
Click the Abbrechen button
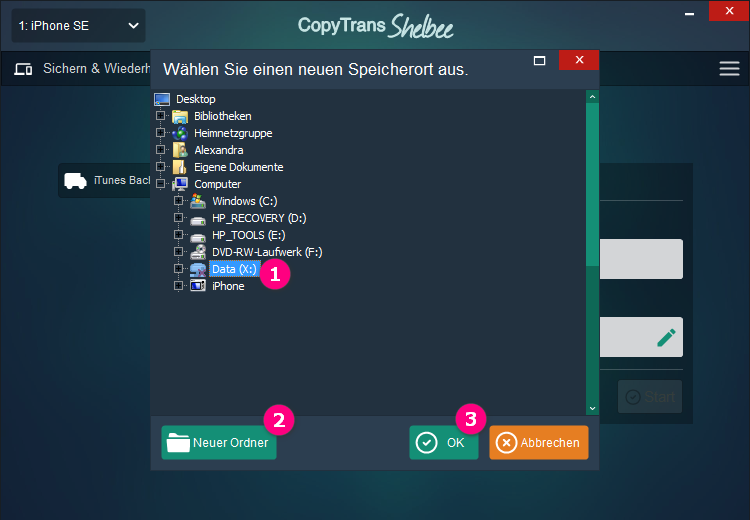[x=539, y=443]
